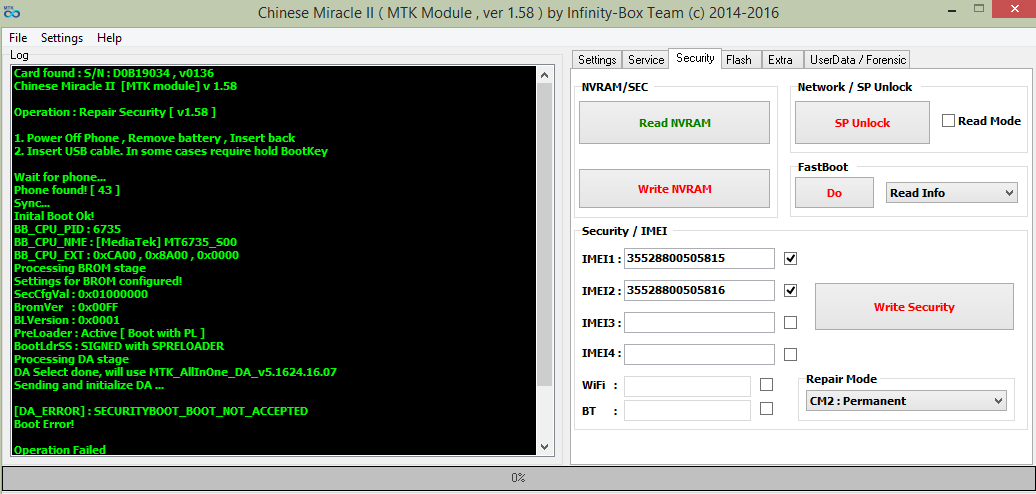Click the log vertical scrollbar thumb
Viewport: 1036px width, 494px height.
[544, 234]
